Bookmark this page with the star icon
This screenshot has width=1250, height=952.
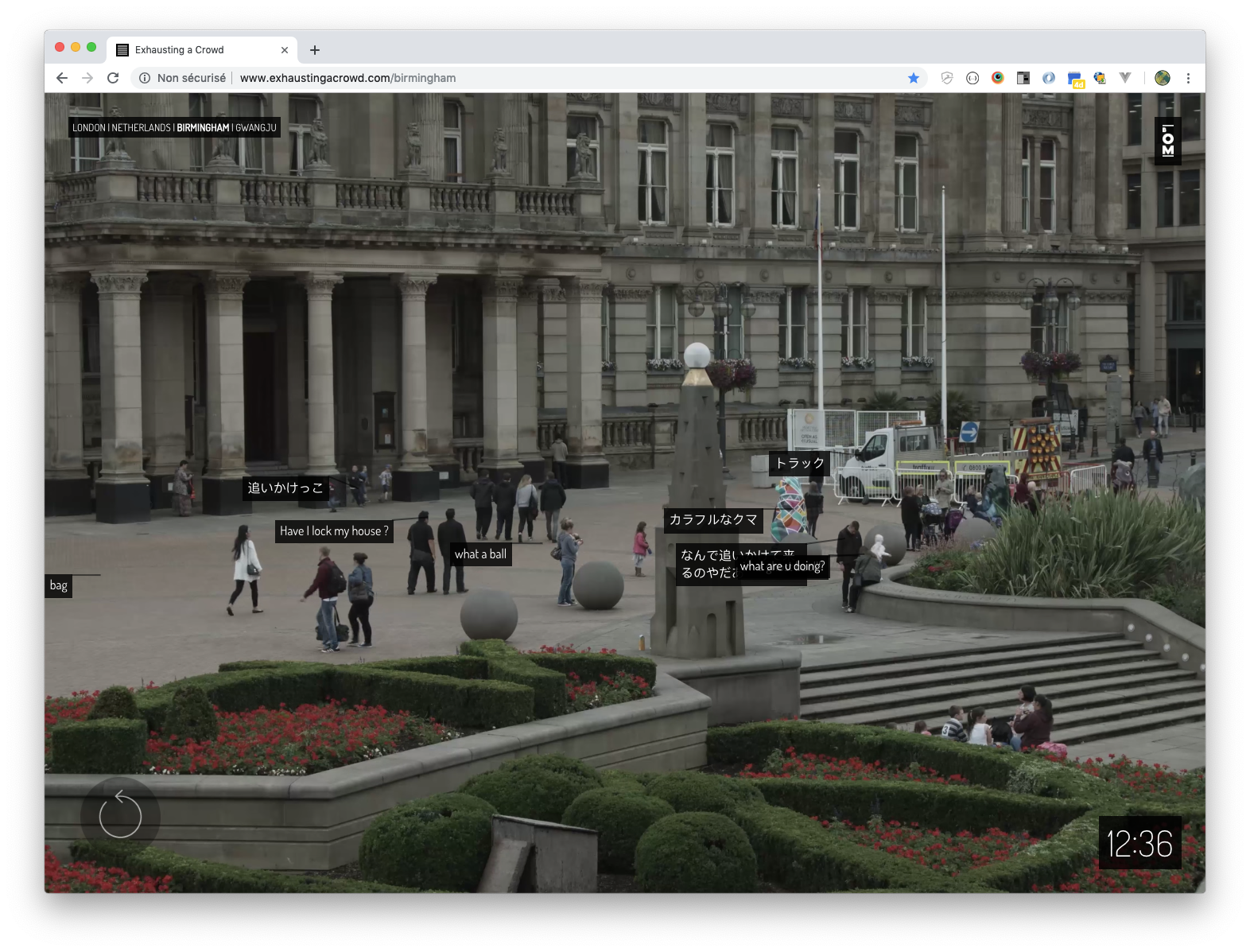click(914, 78)
